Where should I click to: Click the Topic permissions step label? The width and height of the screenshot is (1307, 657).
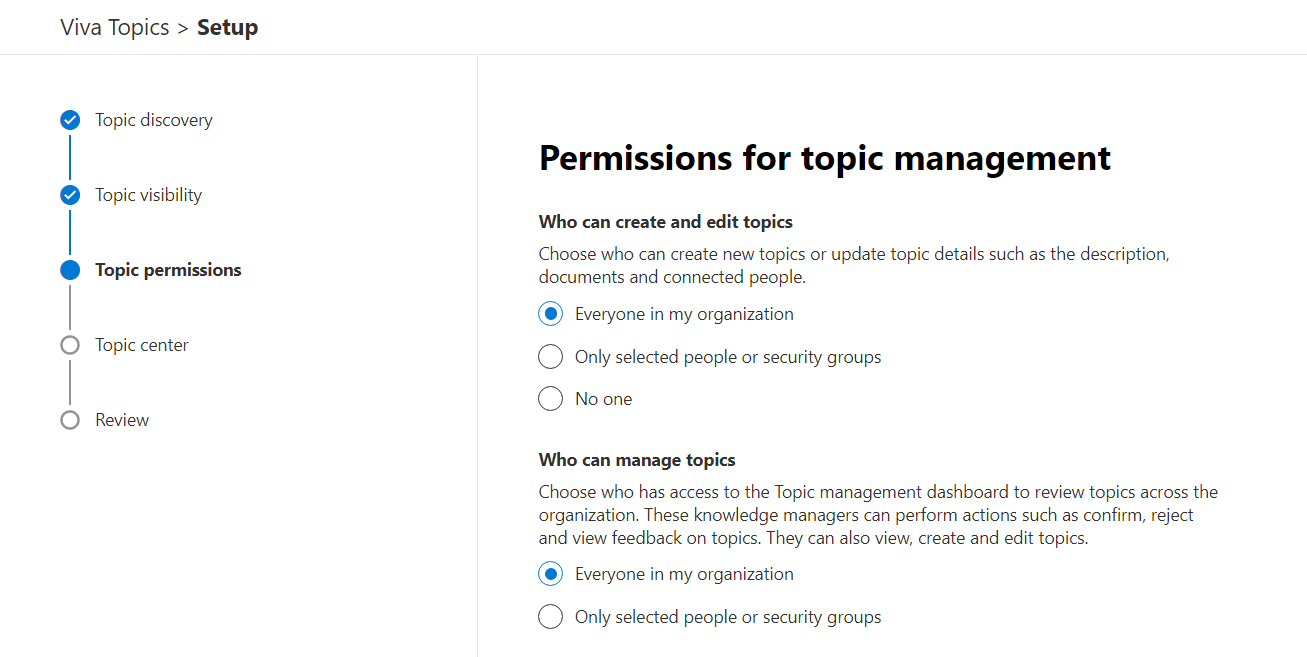click(168, 270)
